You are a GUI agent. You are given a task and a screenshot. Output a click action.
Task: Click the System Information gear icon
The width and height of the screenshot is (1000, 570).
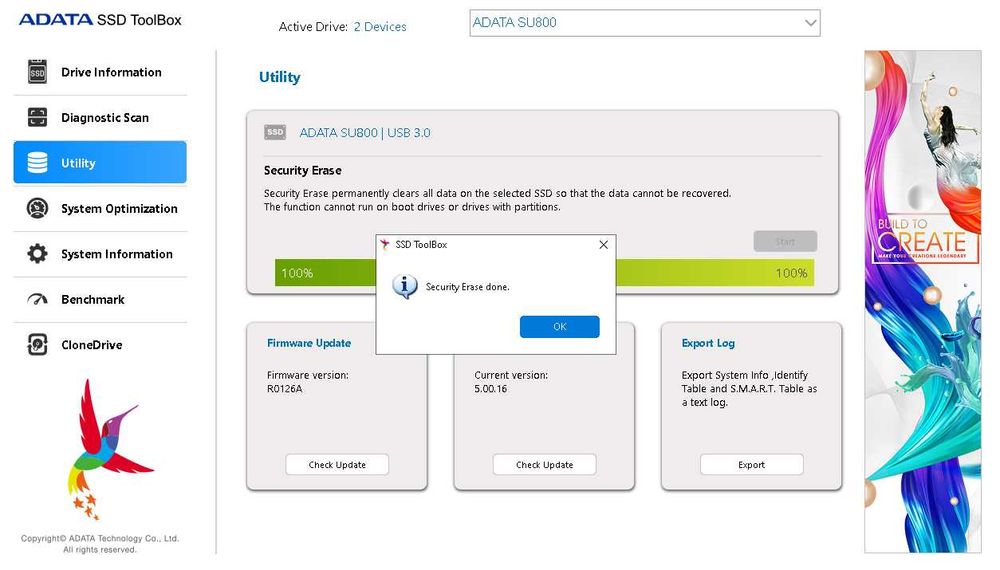pos(38,254)
